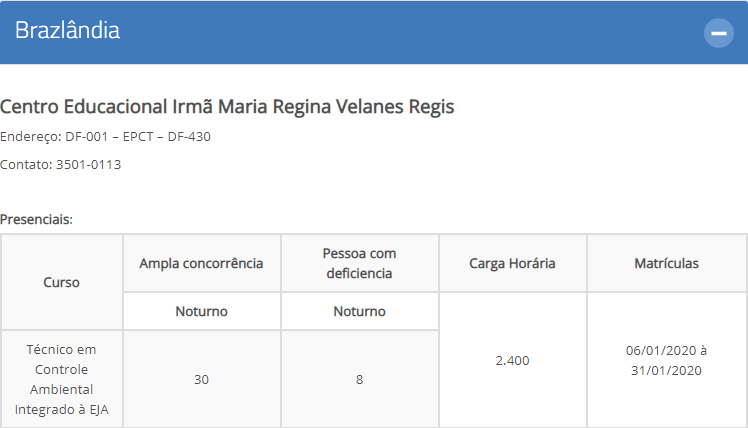748x428 pixels.
Task: Select the school name heading
Action: pyautogui.click(x=227, y=106)
